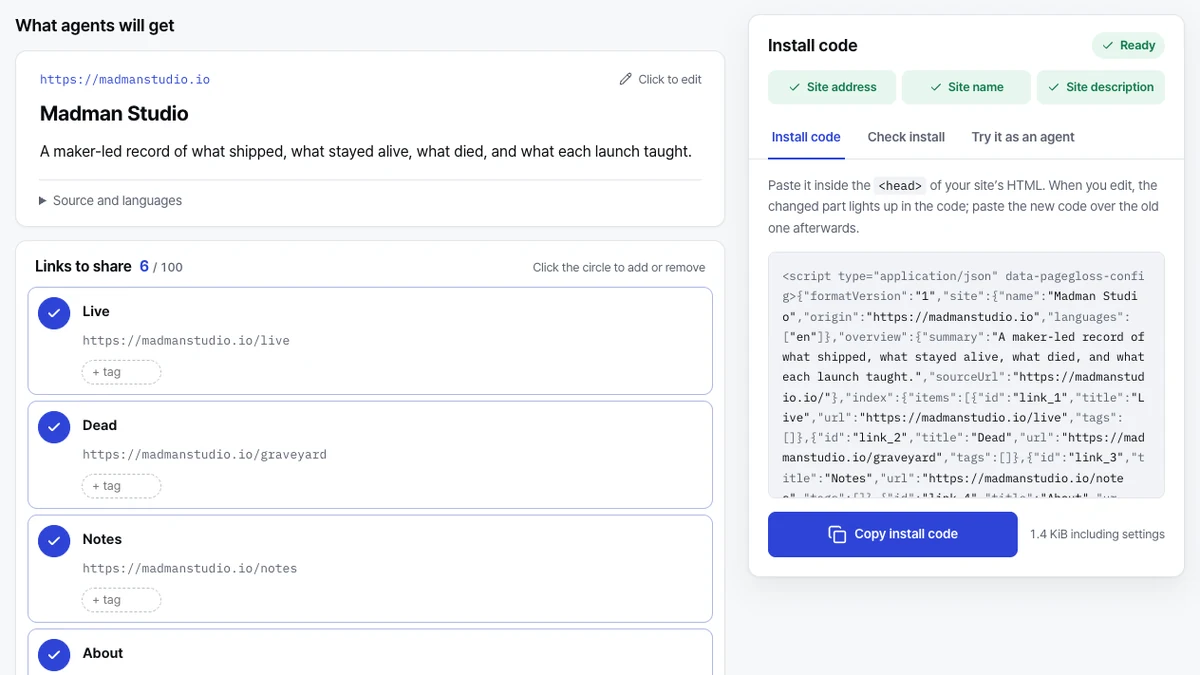Screen dimensions: 1200x675
Task: Click the checkmark icon in Site name chip
Action: pos(935,87)
